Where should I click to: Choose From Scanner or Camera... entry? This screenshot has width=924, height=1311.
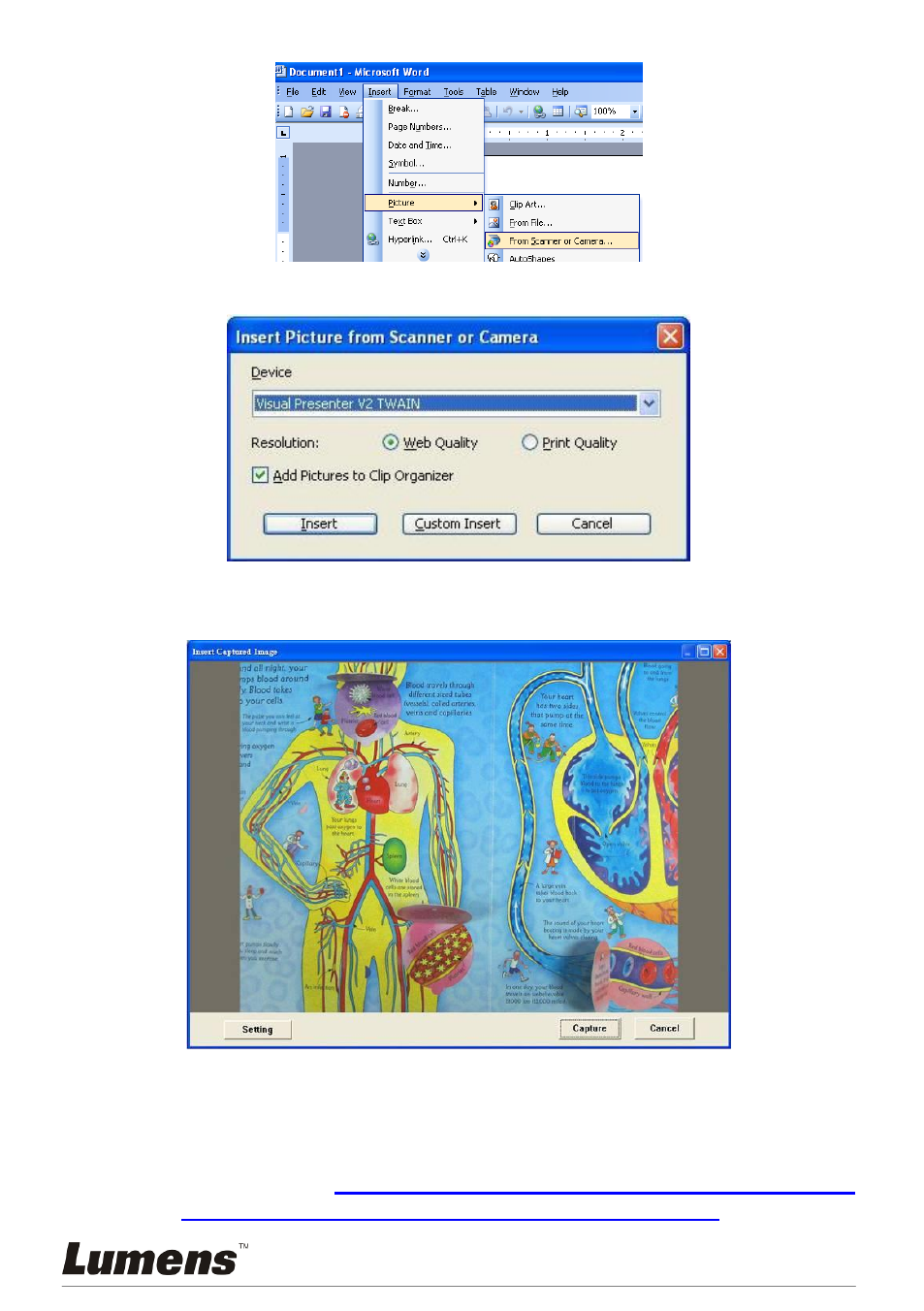(x=562, y=241)
